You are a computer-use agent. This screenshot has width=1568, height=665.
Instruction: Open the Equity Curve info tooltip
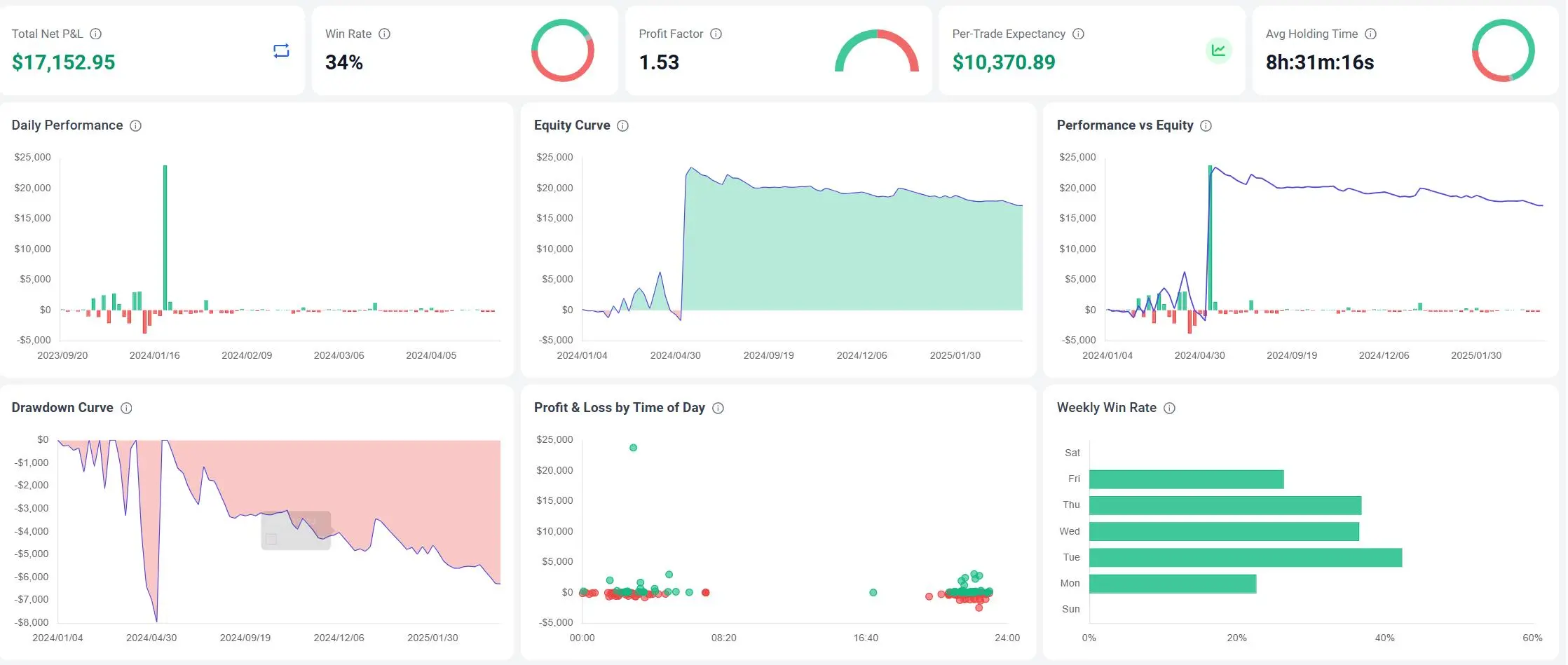point(622,125)
